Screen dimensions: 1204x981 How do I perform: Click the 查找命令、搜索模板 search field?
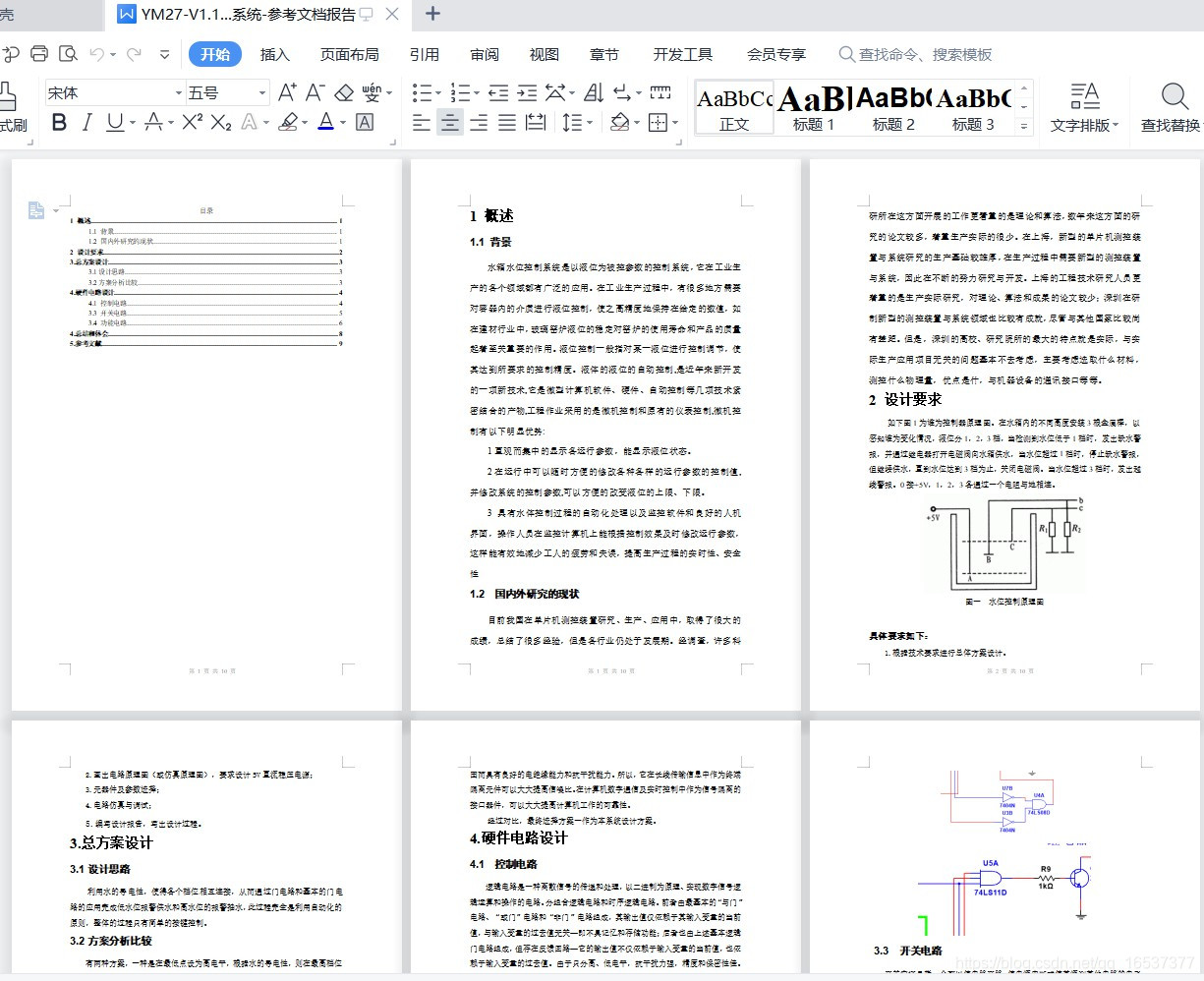[x=915, y=54]
